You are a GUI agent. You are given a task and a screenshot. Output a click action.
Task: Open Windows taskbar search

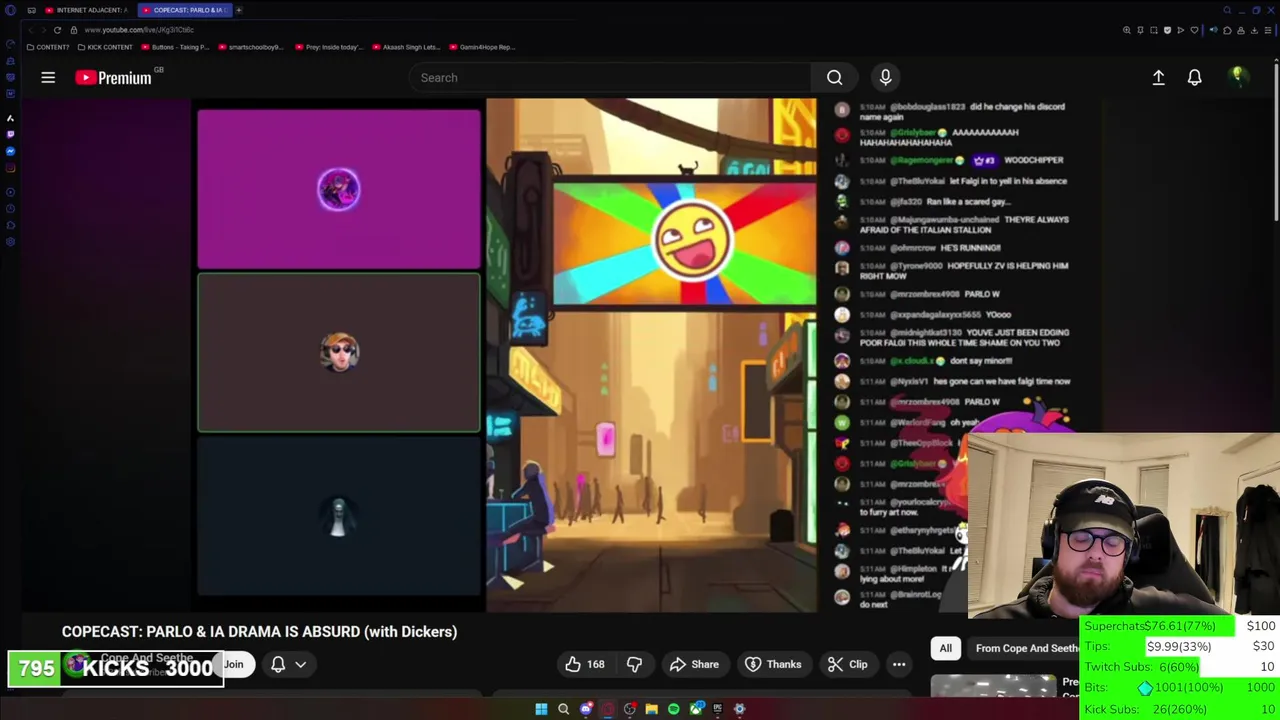tap(563, 709)
